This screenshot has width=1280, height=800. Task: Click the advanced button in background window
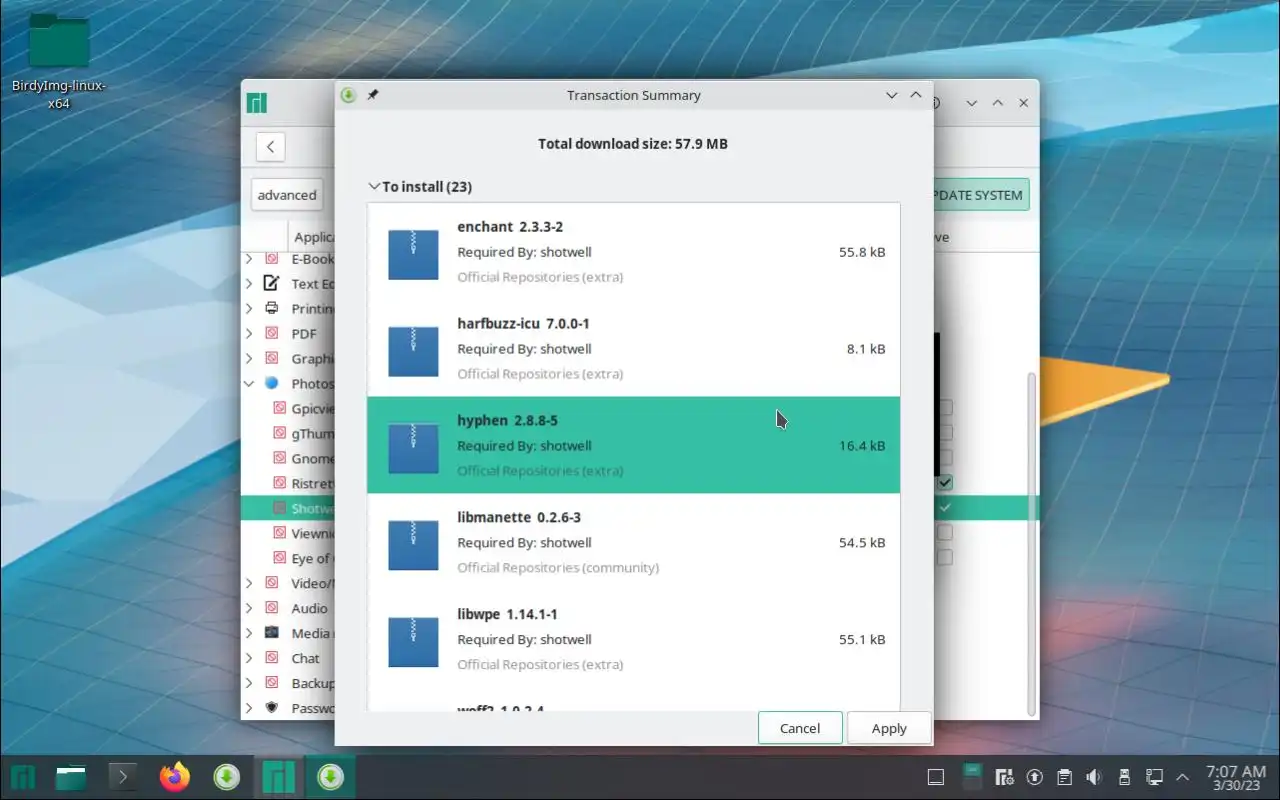[287, 195]
